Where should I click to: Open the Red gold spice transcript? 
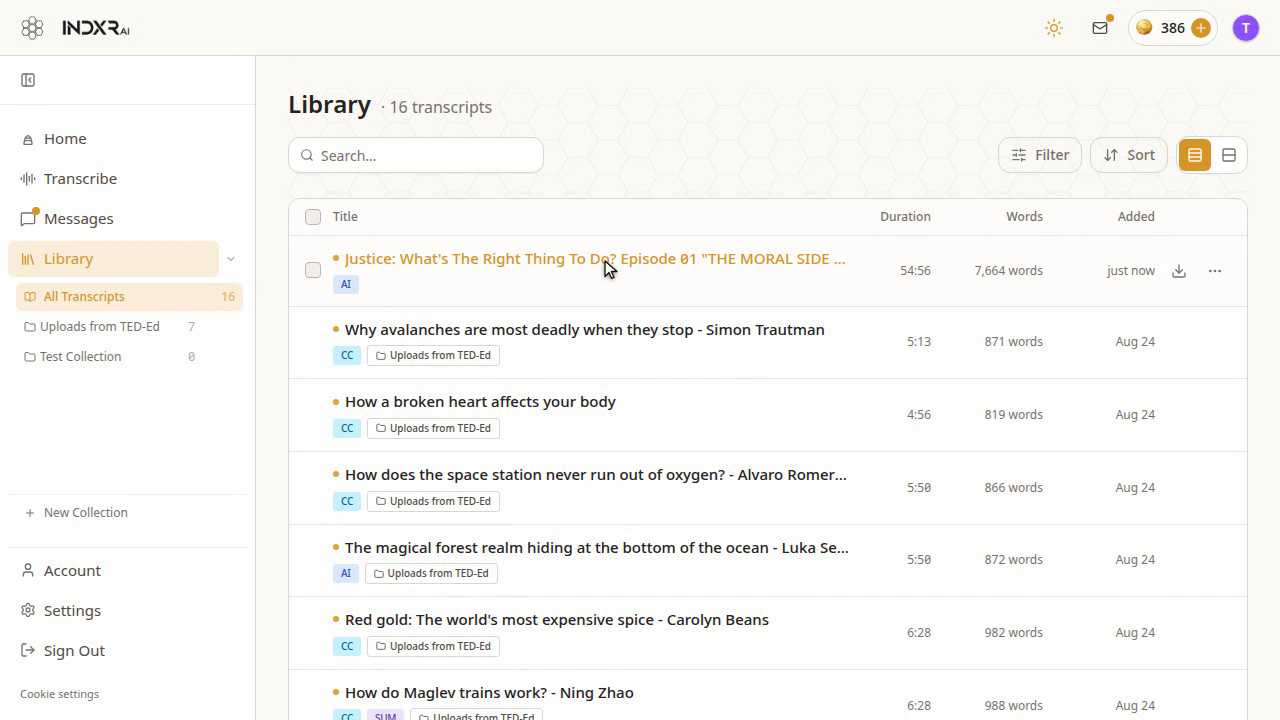click(x=557, y=620)
